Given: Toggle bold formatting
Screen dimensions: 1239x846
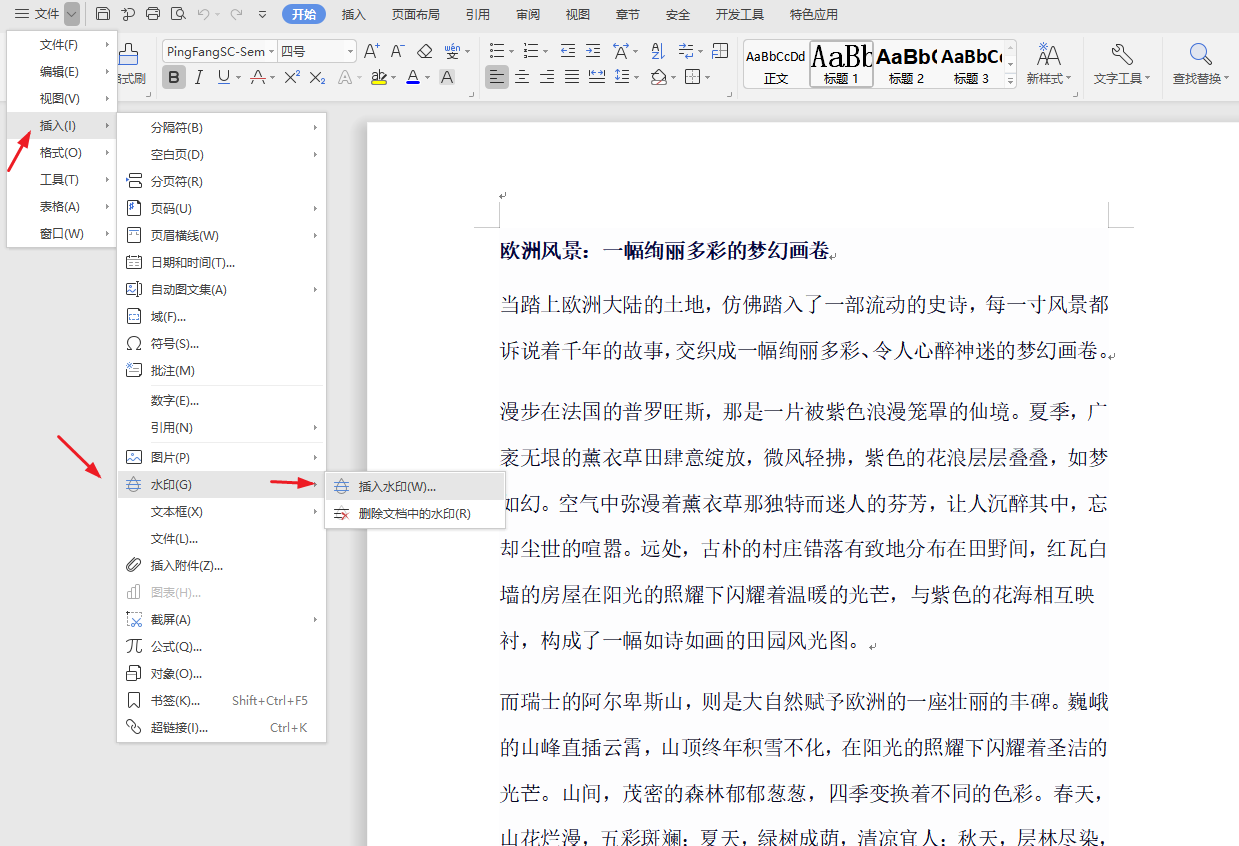Looking at the screenshot, I should pos(173,76).
